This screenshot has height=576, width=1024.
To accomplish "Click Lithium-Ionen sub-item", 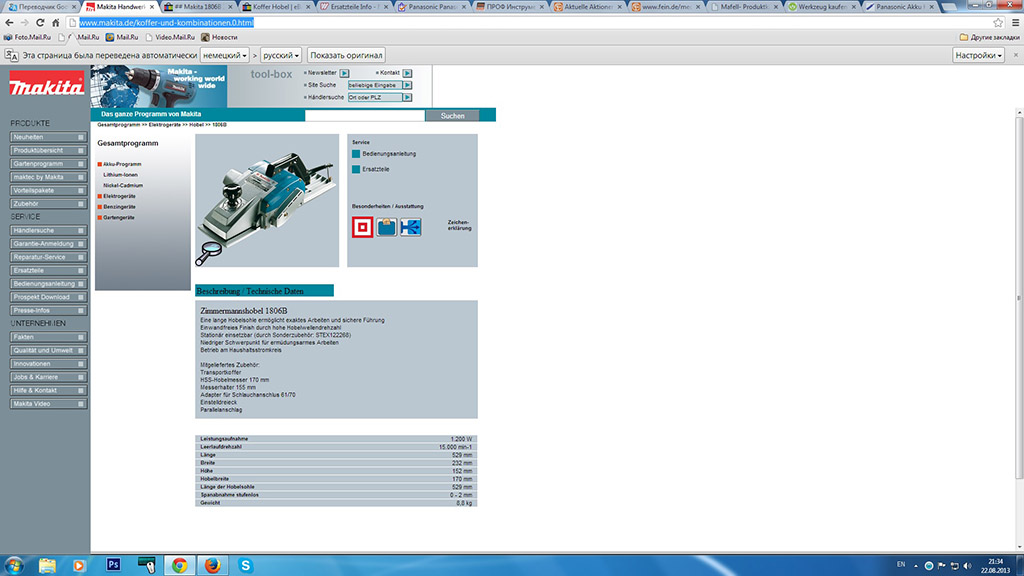I will click(x=120, y=175).
